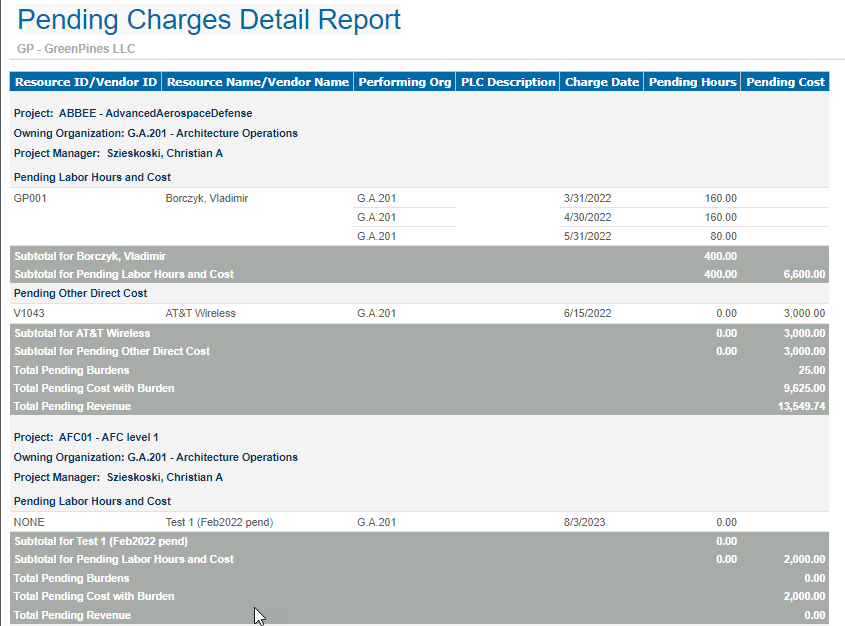Image resolution: width=845 pixels, height=626 pixels.
Task: Click the PLC Description column header
Action: (x=507, y=82)
